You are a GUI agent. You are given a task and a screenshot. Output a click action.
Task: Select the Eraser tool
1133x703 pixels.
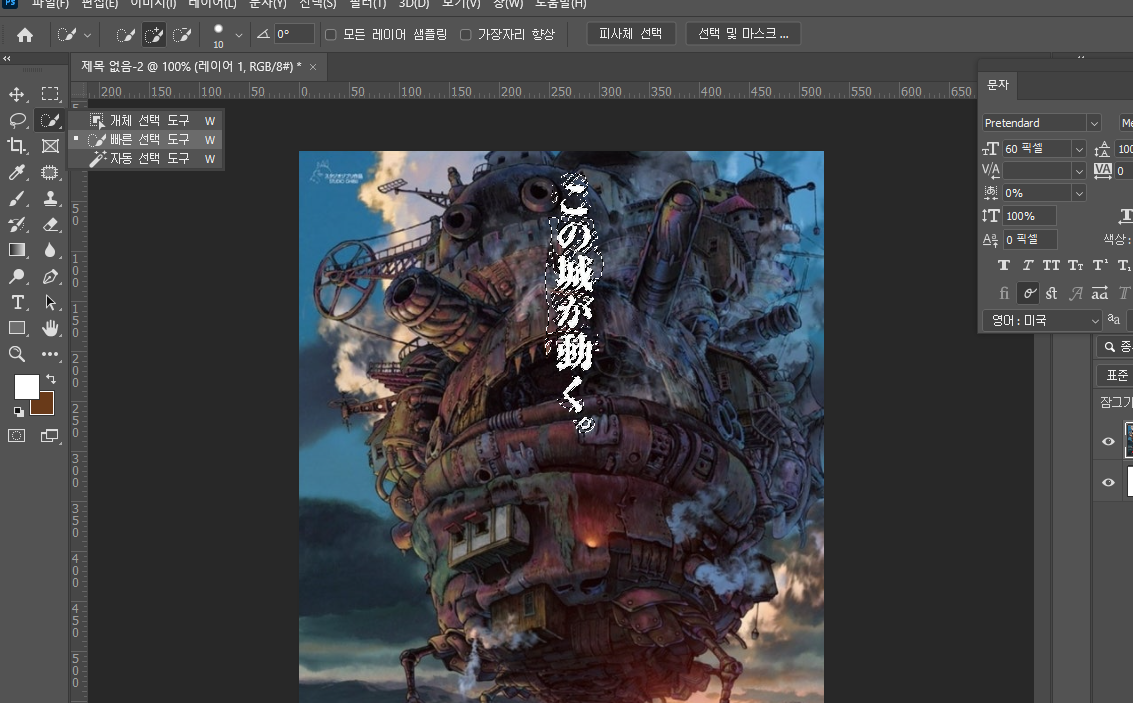[x=50, y=224]
